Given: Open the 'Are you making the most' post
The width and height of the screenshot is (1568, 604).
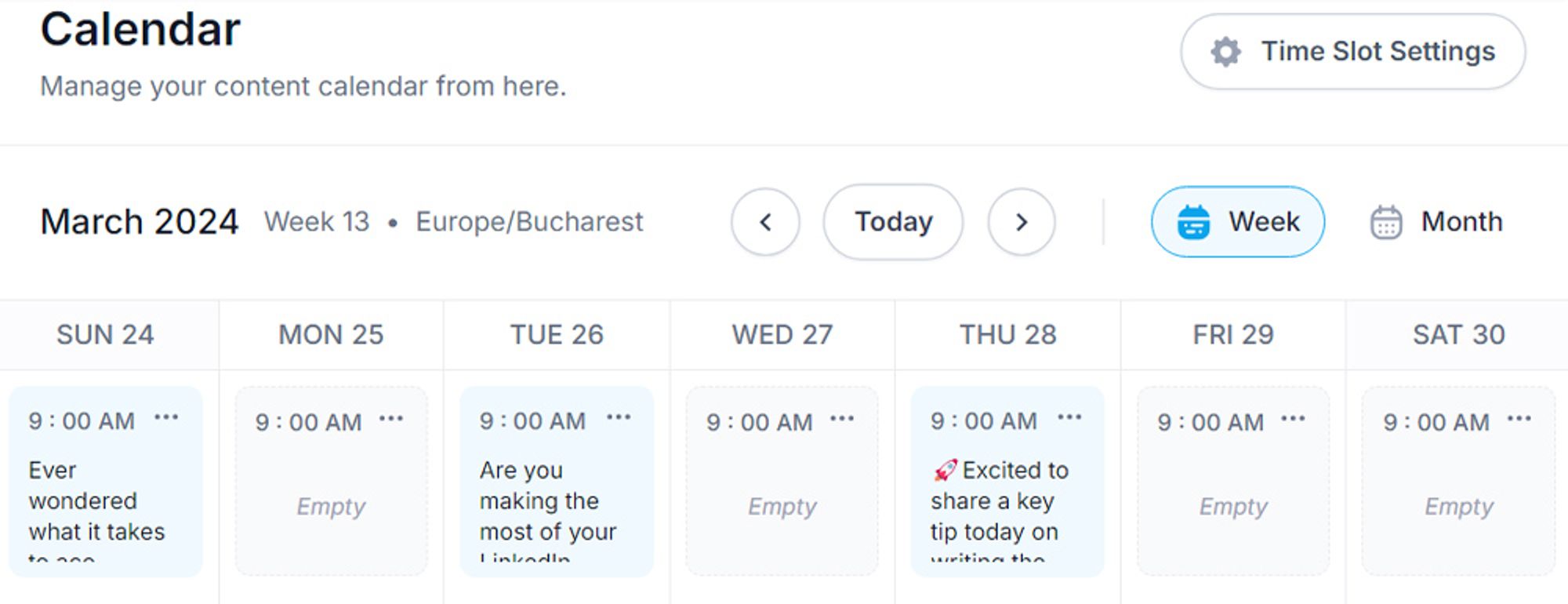Looking at the screenshot, I should (x=557, y=482).
